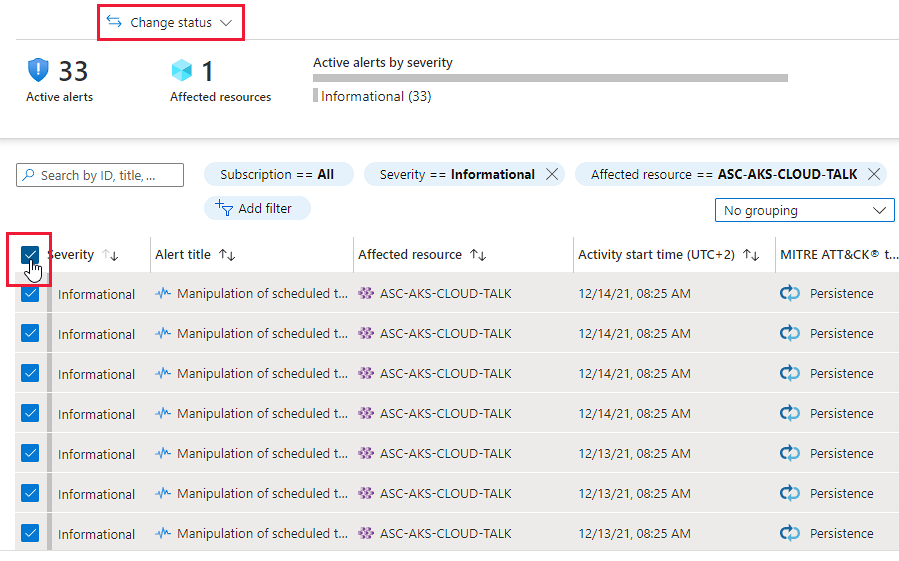Image resolution: width=899 pixels, height=561 pixels.
Task: Click ASC-AKS-CLOUD-TALK resource icon in second row
Action: 366,334
